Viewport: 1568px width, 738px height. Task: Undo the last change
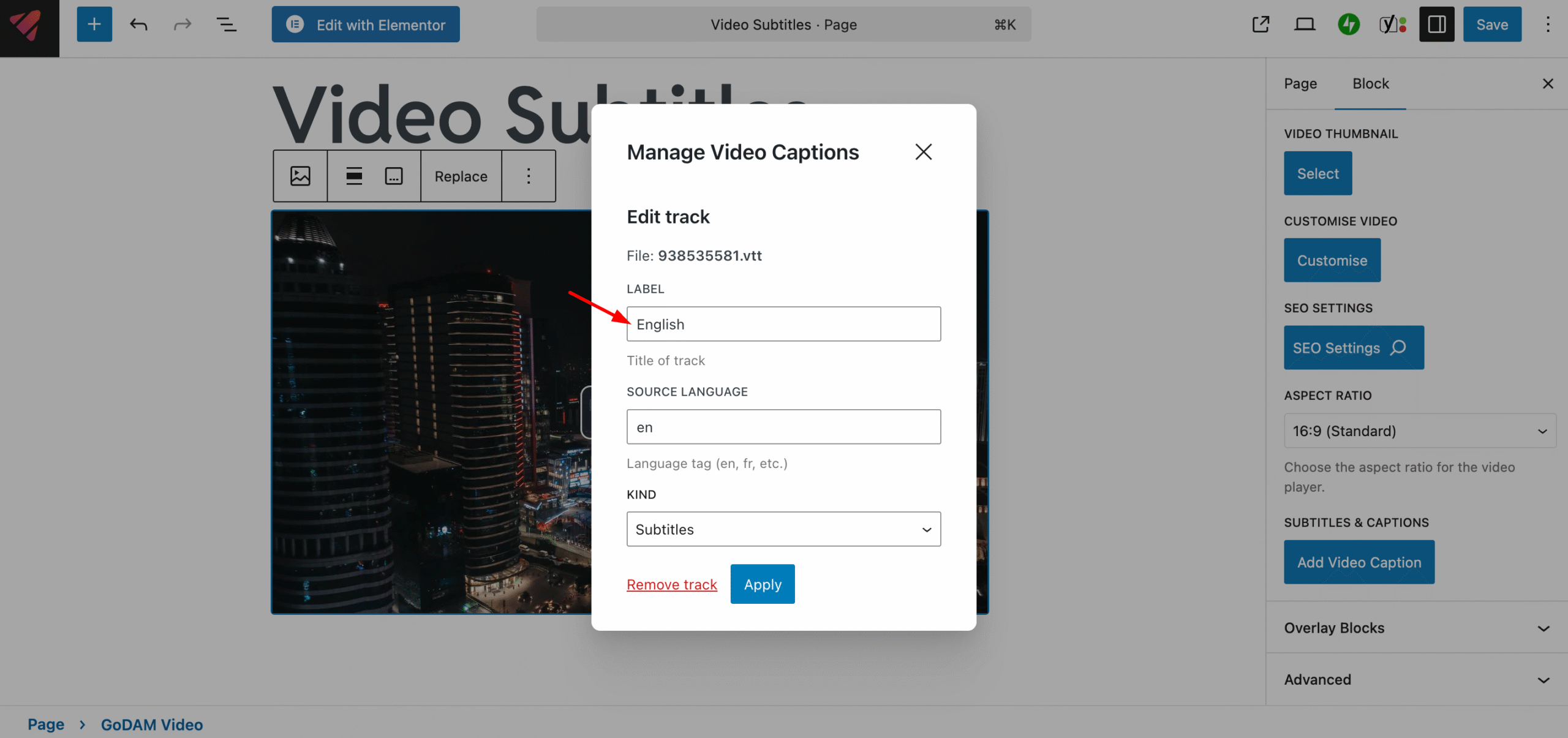(138, 24)
